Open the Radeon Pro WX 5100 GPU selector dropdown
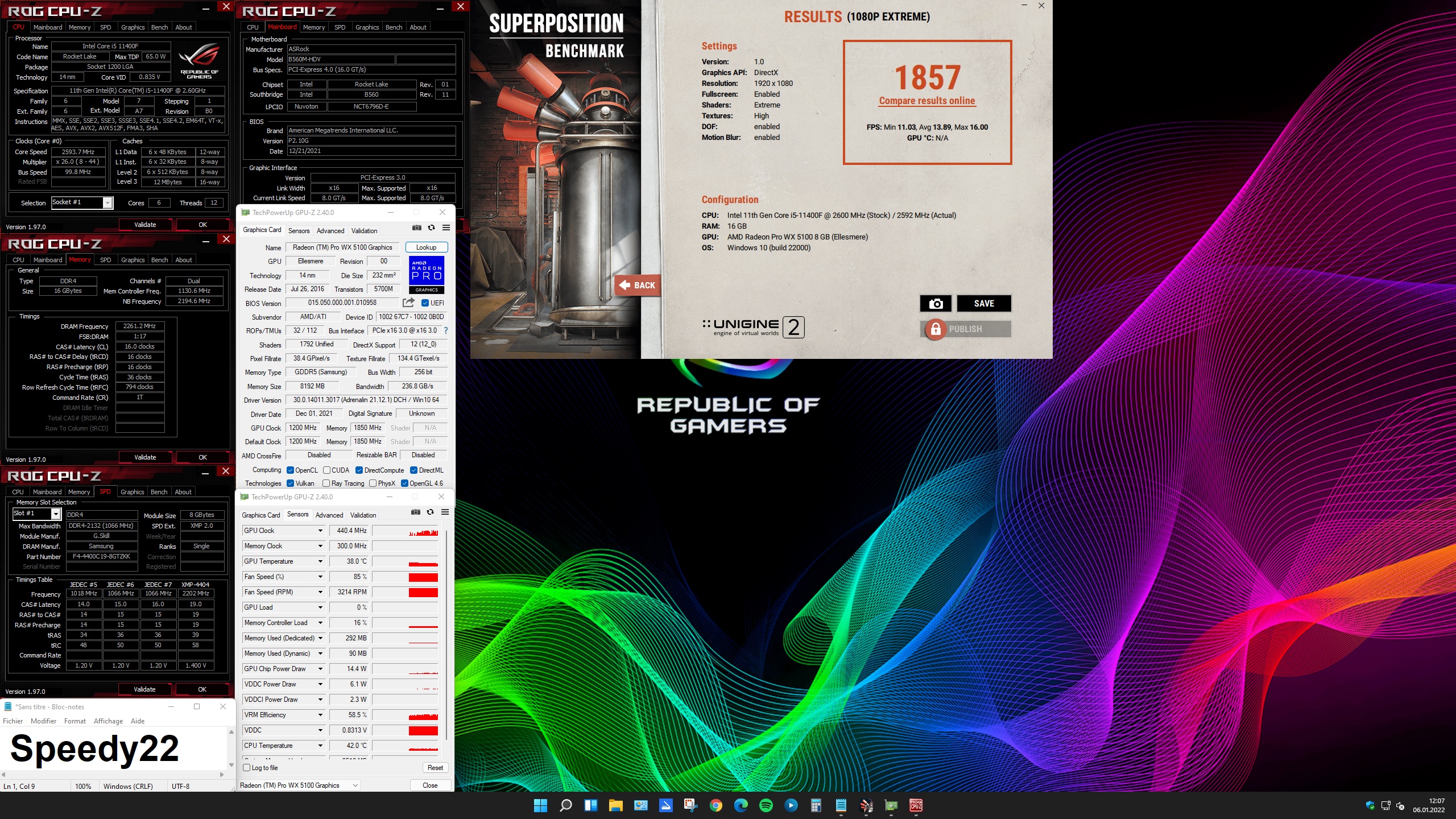Screen dimensions: 1456x819 (299, 785)
